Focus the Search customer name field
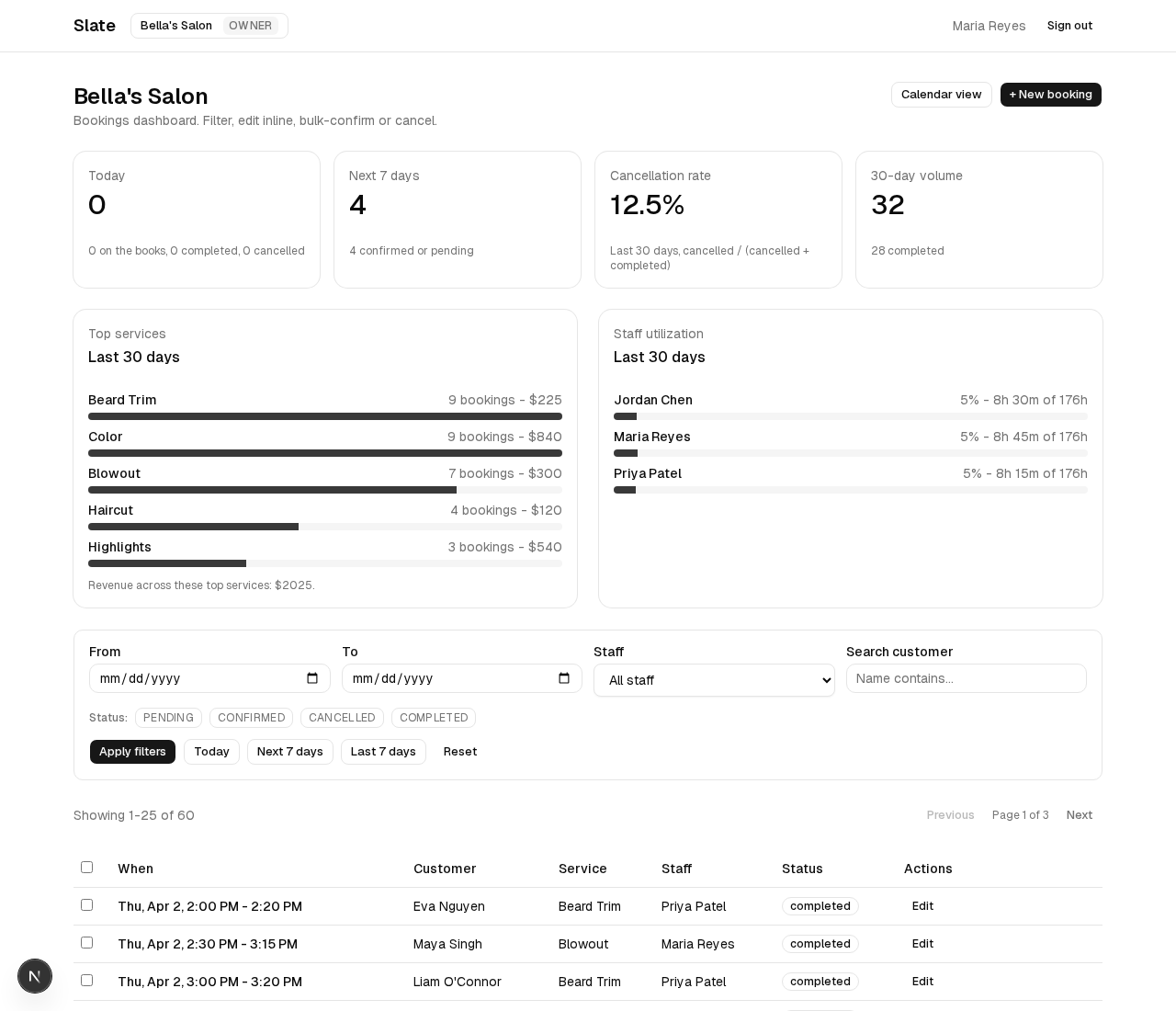This screenshot has width=1176, height=1011. point(966,678)
